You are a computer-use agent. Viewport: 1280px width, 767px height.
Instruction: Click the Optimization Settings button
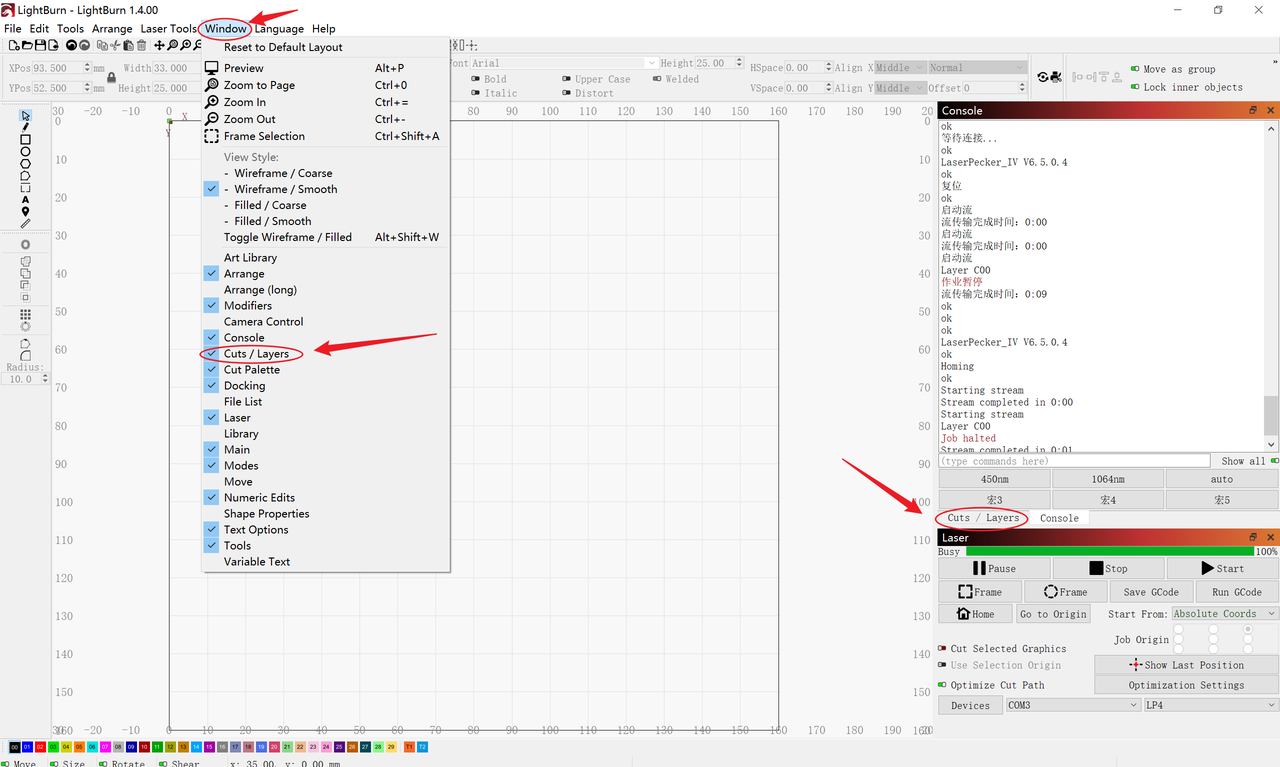click(x=1186, y=685)
